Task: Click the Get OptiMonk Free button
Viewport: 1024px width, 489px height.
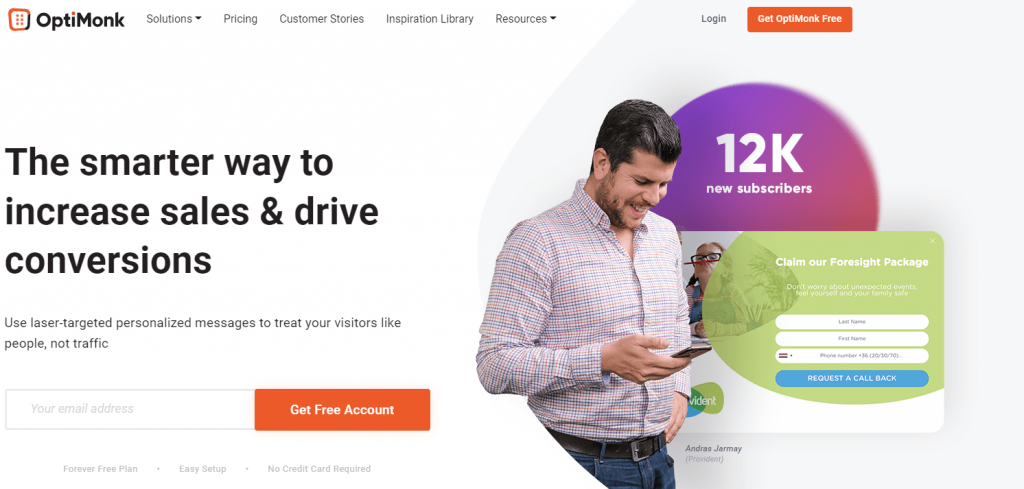Action: pyautogui.click(x=799, y=19)
